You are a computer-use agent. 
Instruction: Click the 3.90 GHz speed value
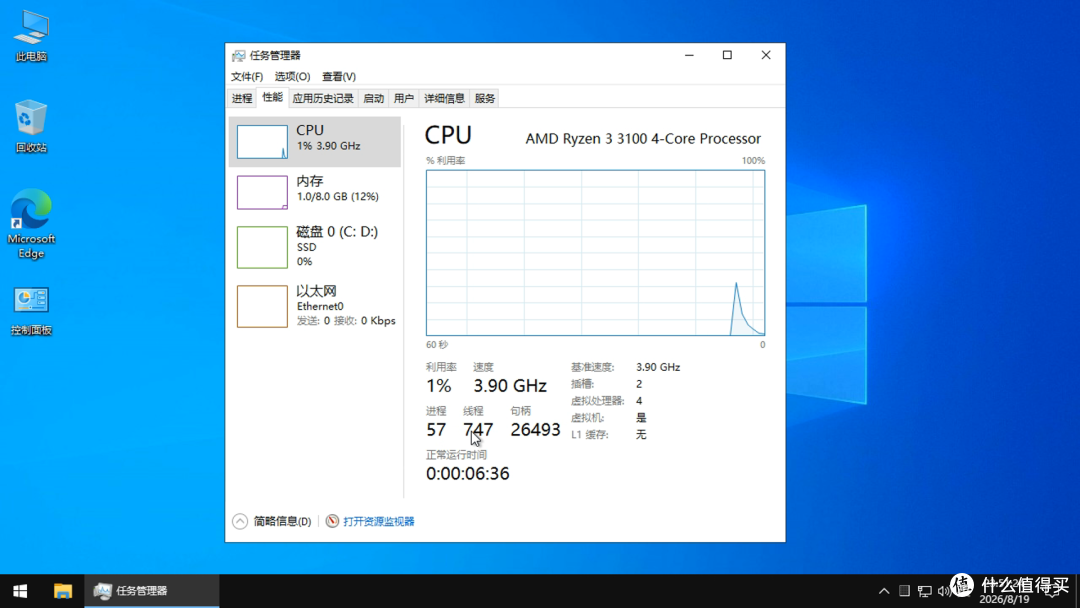(510, 386)
